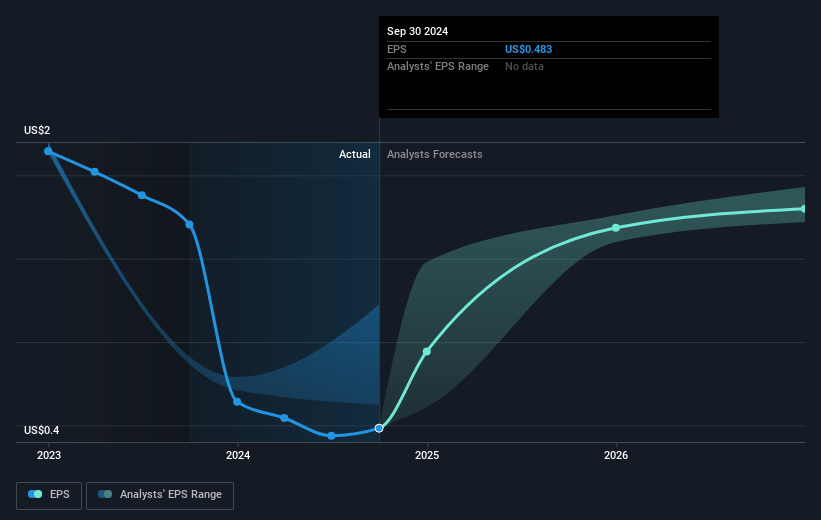Image resolution: width=821 pixels, height=520 pixels.
Task: Click the Analysts' EPS Range legend swatch
Action: 105,494
